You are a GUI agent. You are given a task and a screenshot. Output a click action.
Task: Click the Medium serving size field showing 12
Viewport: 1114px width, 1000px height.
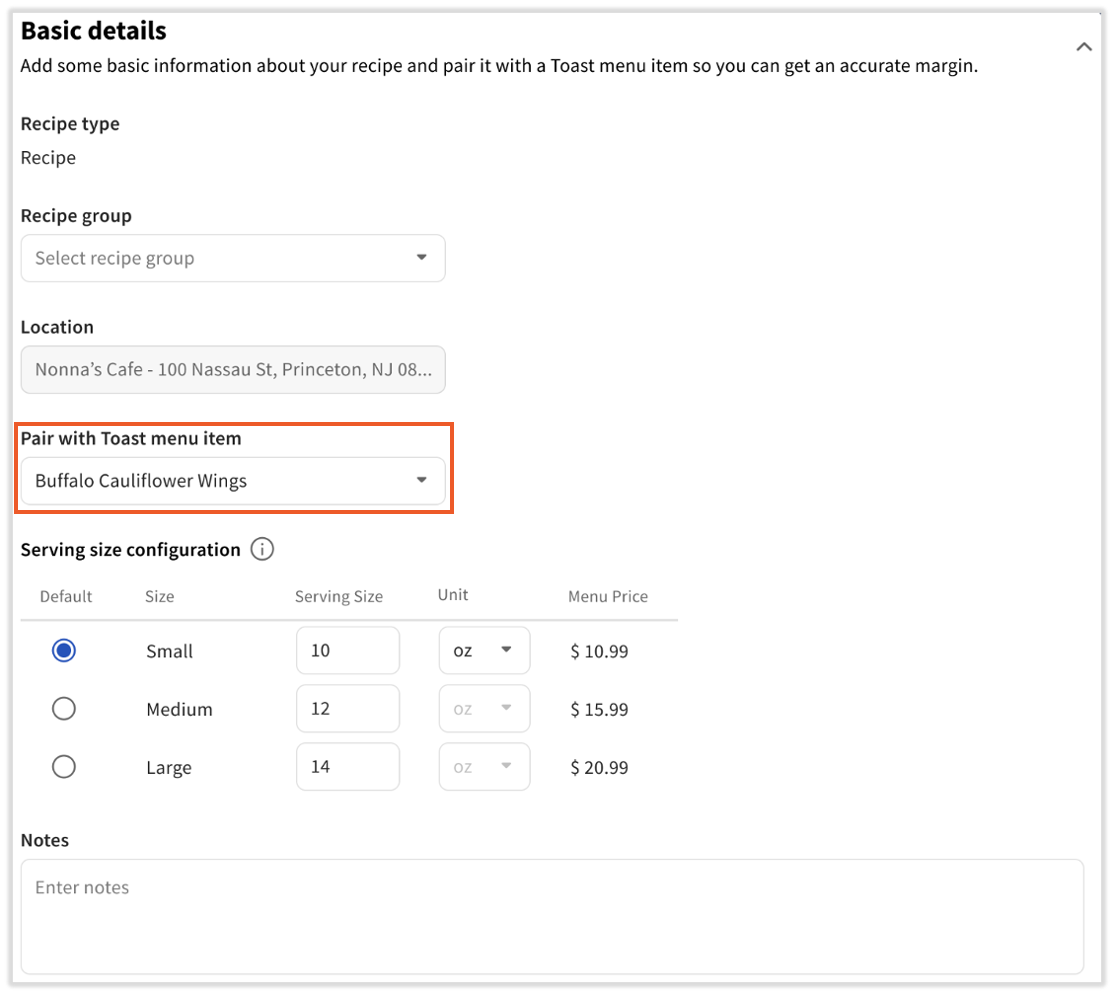(x=347, y=709)
